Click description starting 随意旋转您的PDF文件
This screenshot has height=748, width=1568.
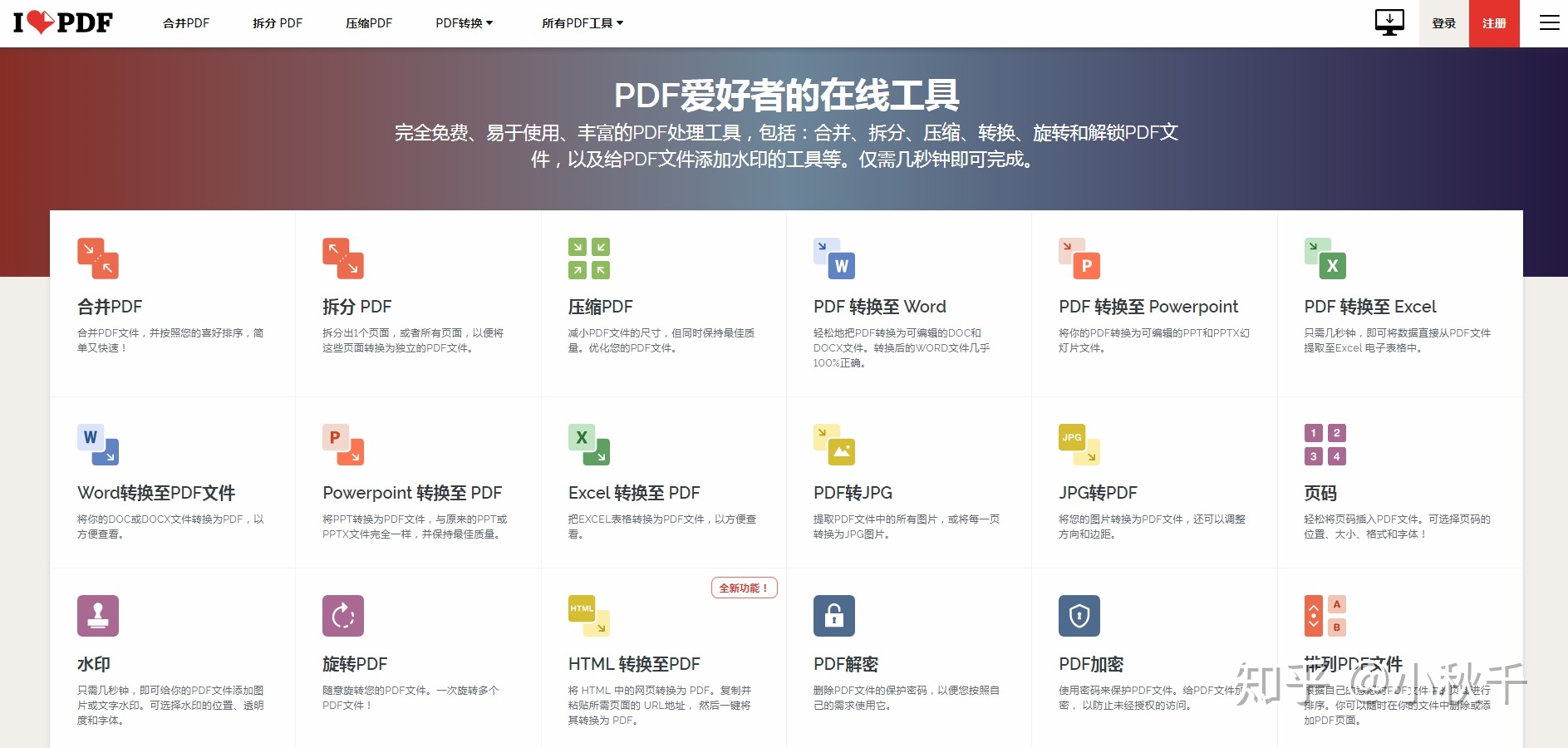[x=410, y=697]
